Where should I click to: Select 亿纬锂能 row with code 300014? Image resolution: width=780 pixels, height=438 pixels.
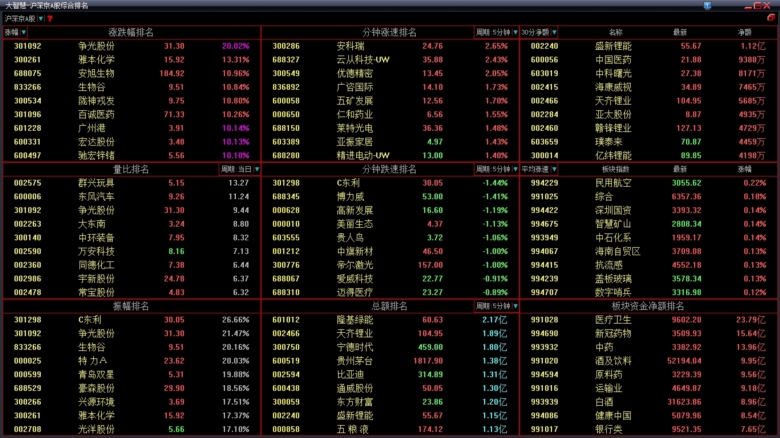(648, 155)
